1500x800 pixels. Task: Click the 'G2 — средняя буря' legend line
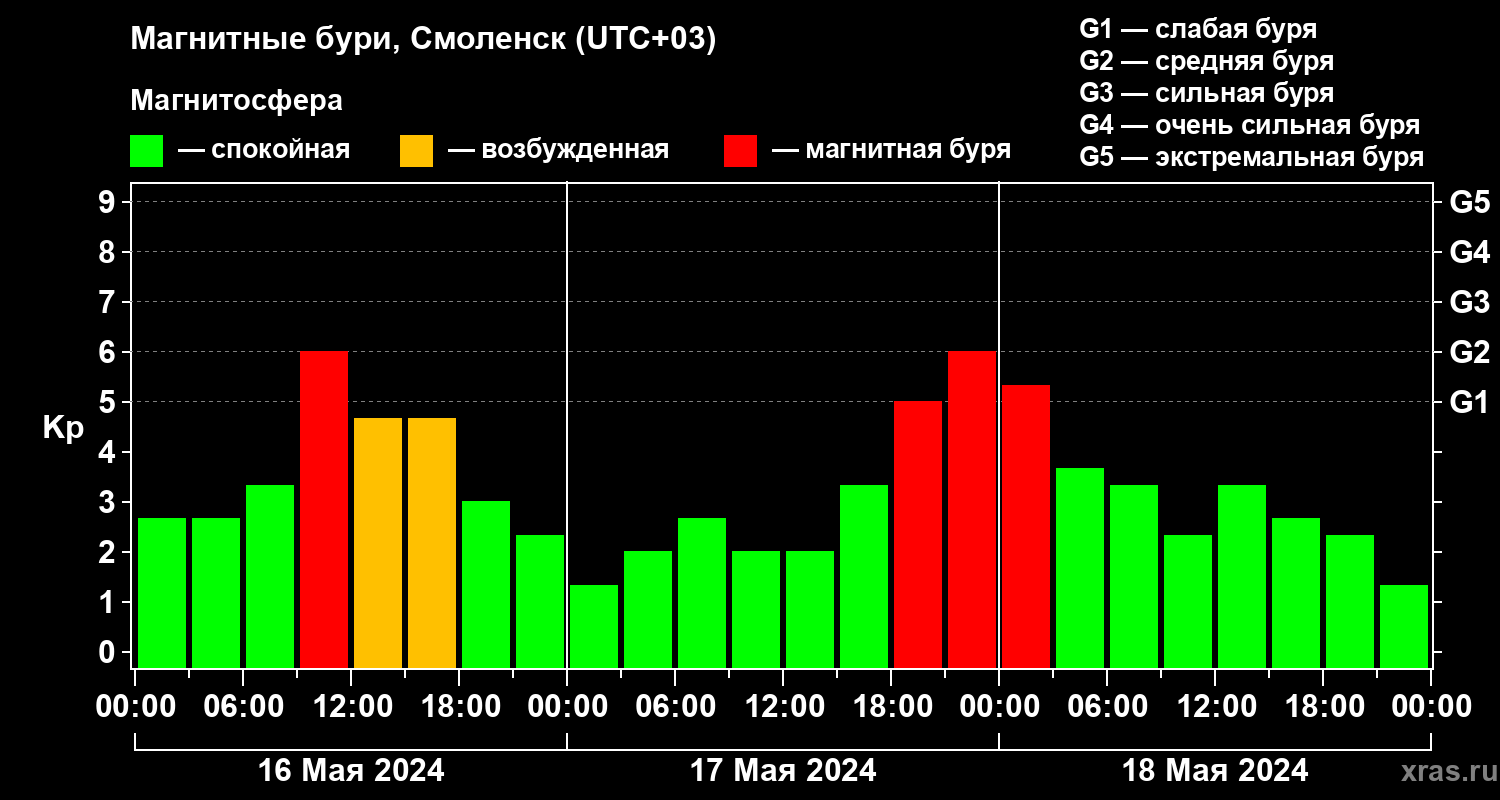click(x=1206, y=61)
